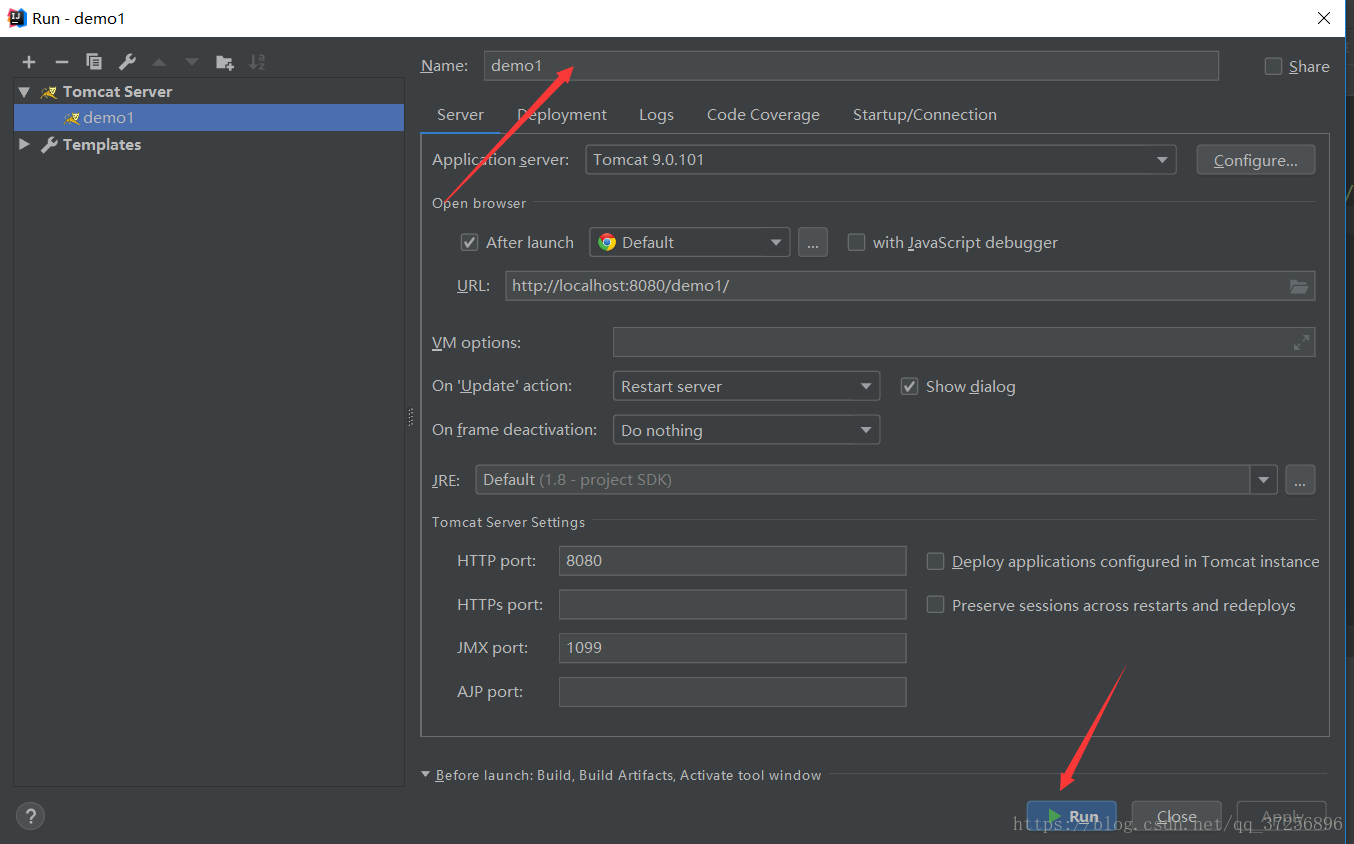Click the AJP port field
1354x844 pixels.
coord(732,692)
